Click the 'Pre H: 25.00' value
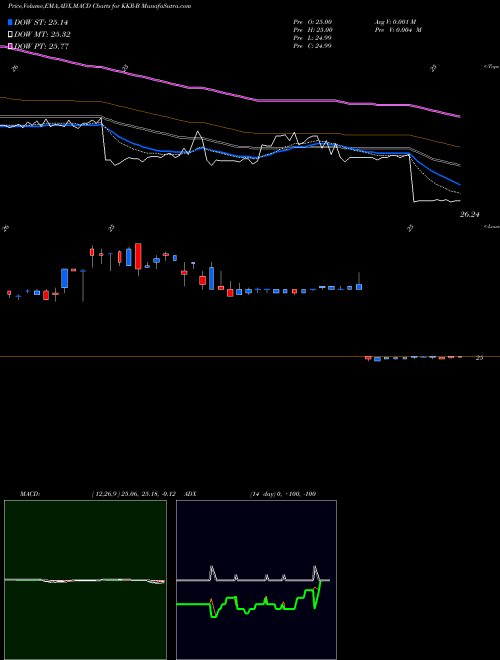 [313, 30]
